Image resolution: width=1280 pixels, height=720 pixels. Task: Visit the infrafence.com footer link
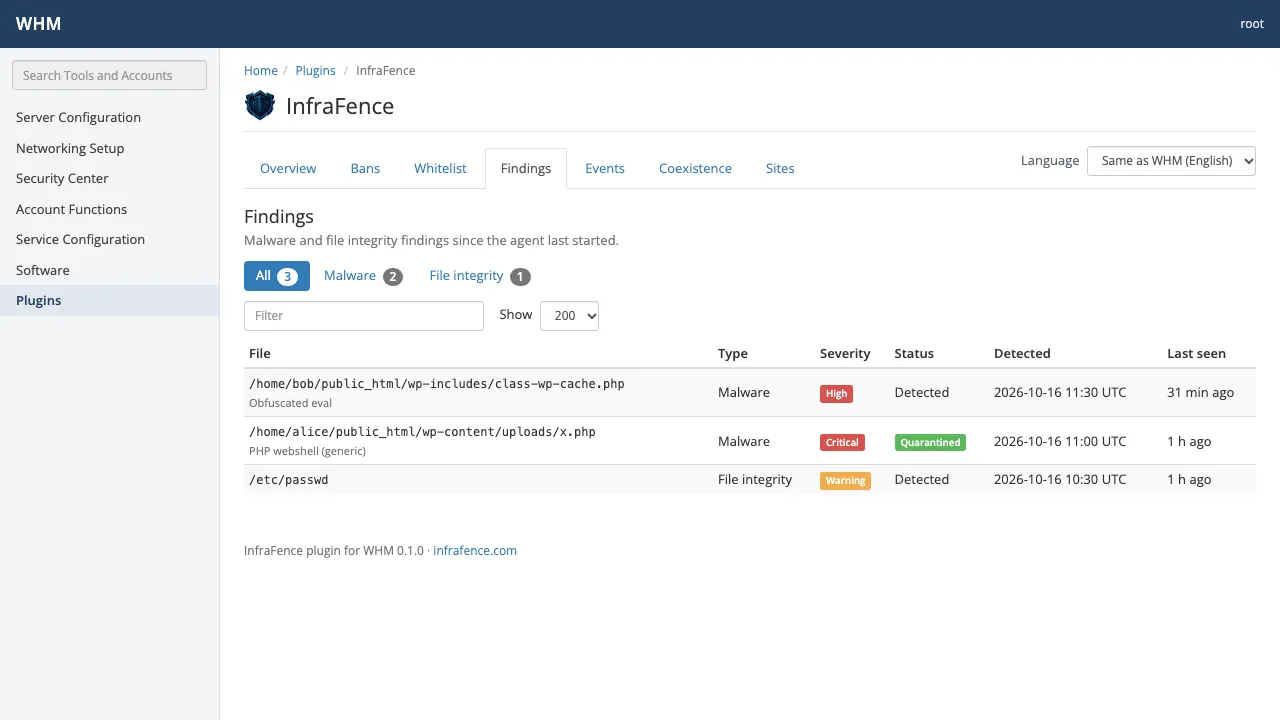pos(475,551)
